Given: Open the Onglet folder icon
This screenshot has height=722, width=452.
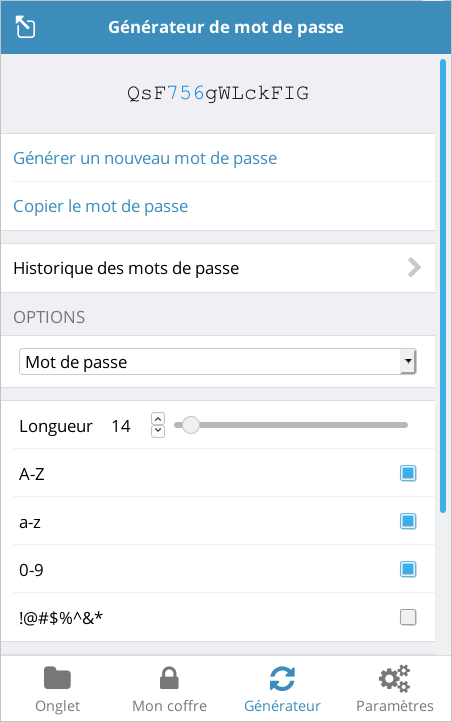Looking at the screenshot, I should (57, 678).
